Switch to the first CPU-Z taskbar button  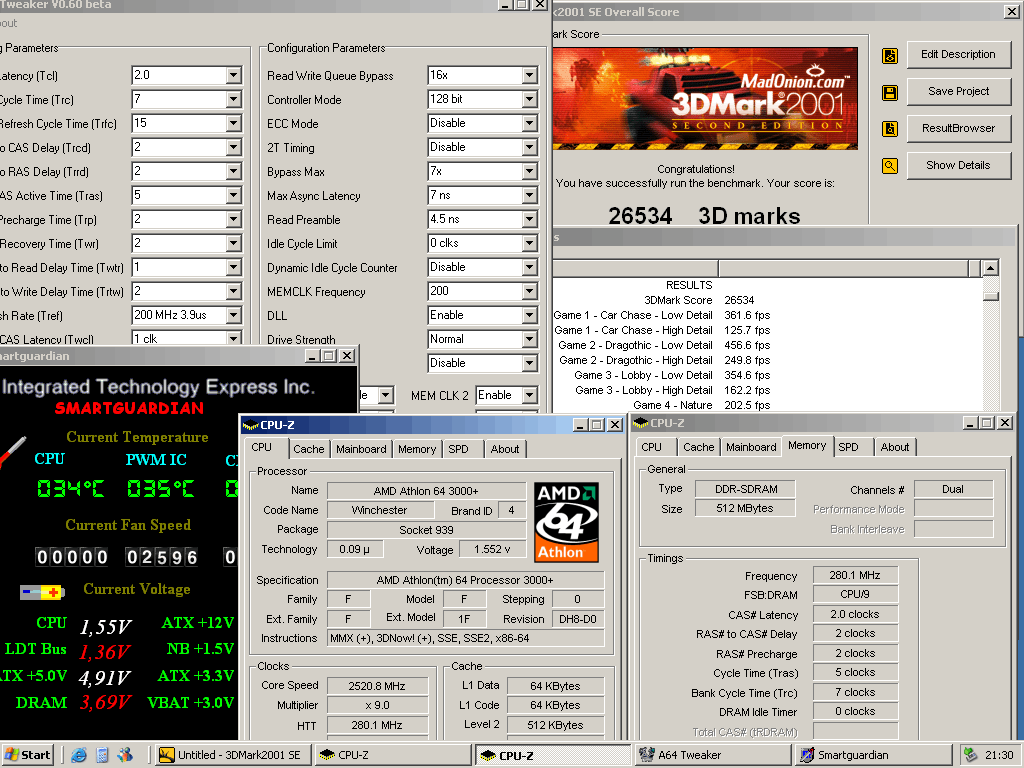[x=393, y=755]
